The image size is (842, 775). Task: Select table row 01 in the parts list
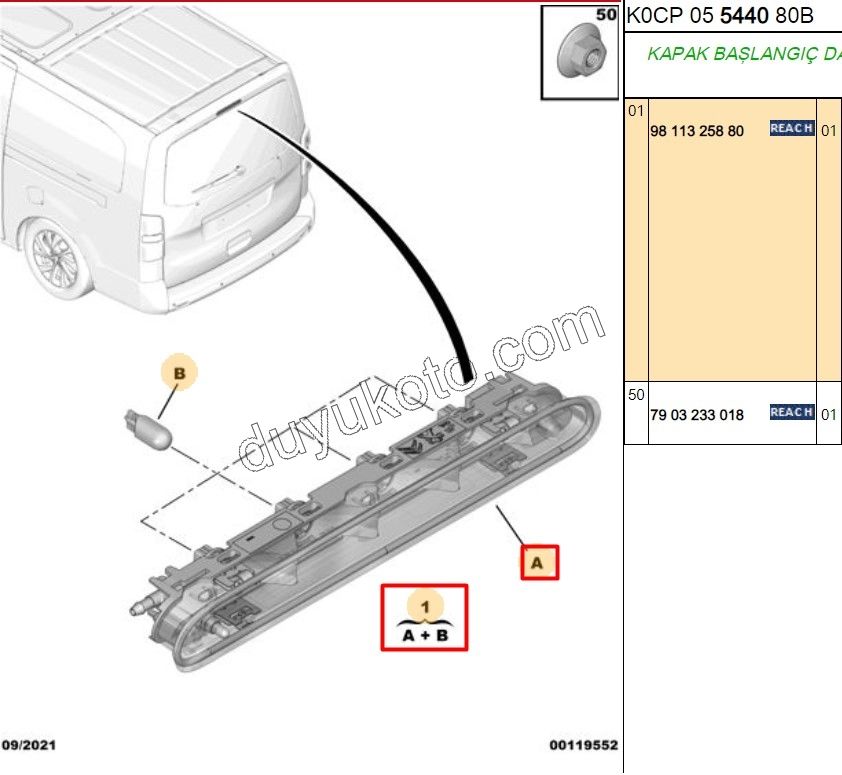pos(634,112)
